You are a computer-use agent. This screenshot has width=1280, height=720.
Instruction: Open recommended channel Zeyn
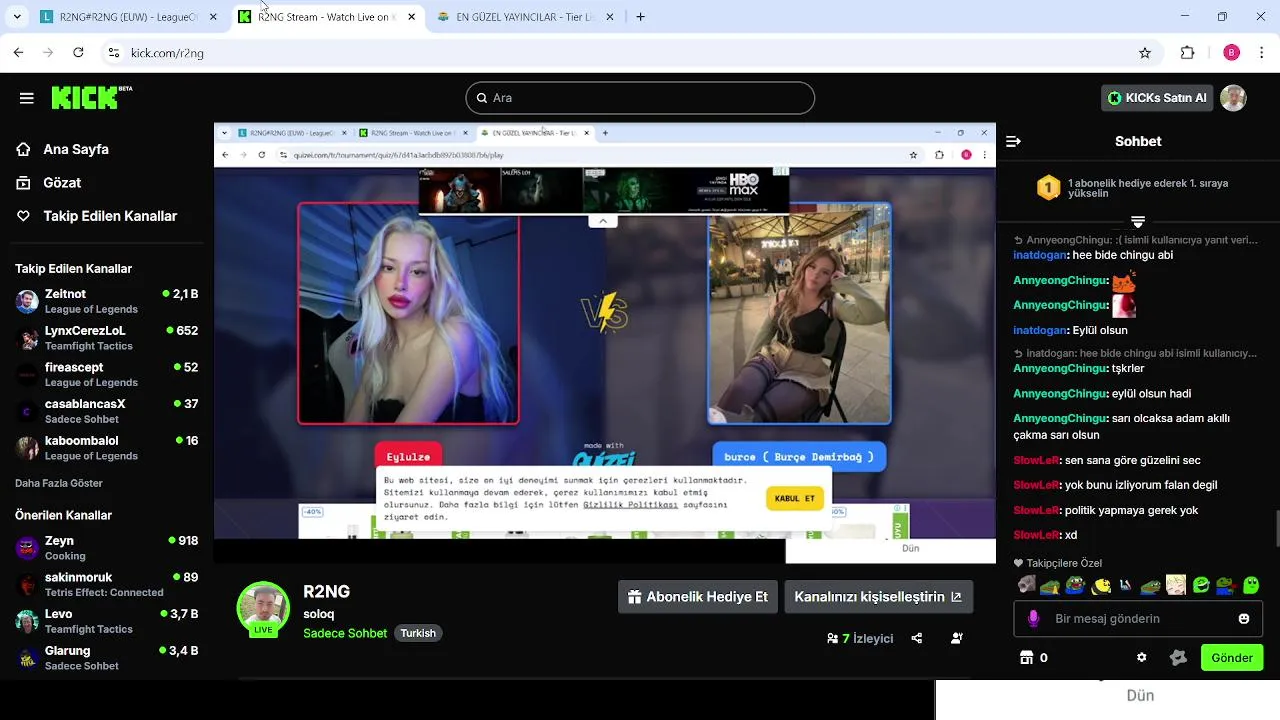(106, 548)
